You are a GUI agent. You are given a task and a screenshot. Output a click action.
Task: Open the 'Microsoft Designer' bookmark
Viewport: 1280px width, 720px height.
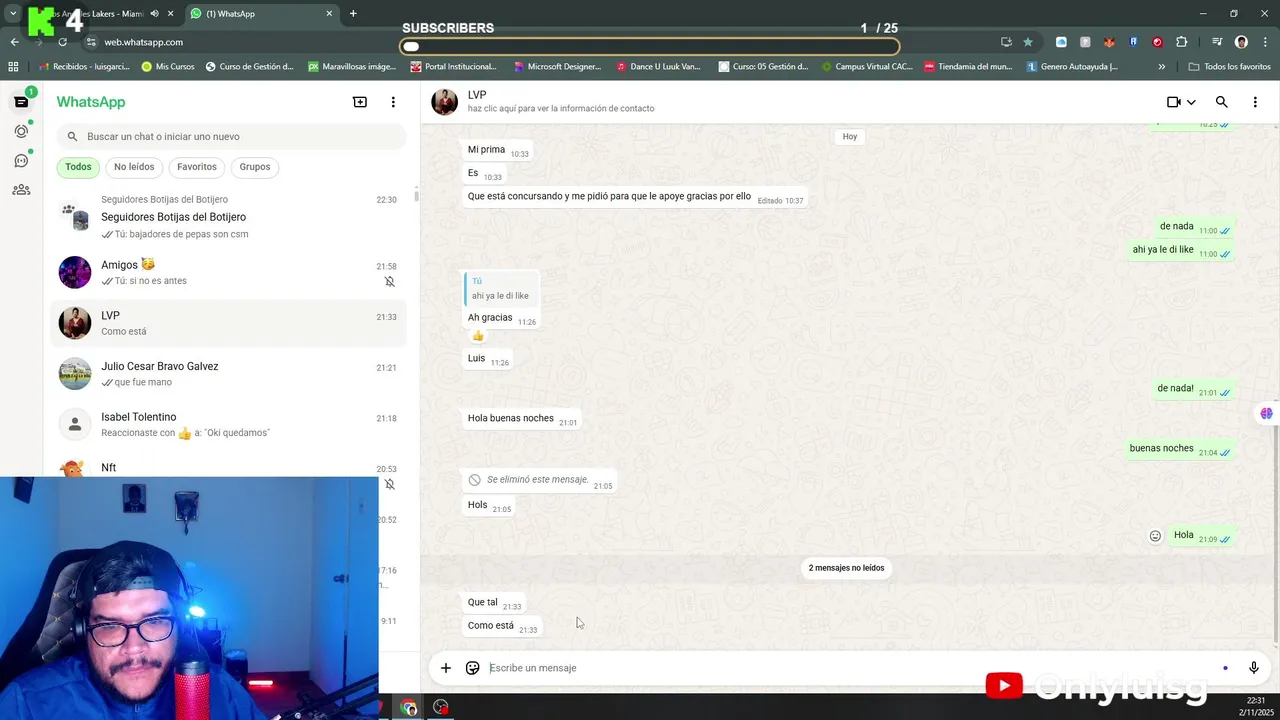pos(557,67)
